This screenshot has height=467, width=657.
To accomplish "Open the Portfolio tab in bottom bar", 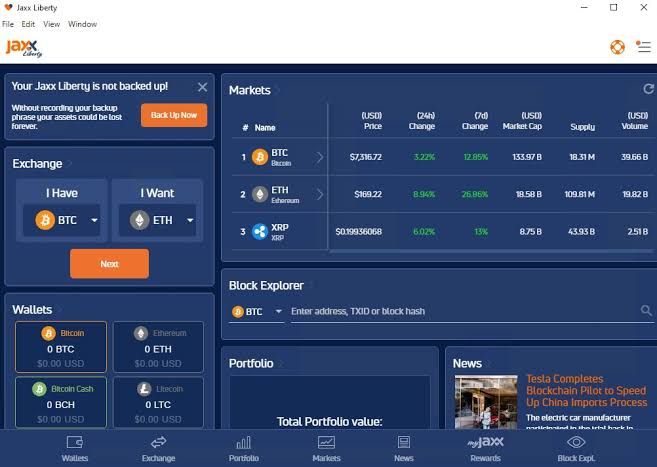I will [243, 449].
